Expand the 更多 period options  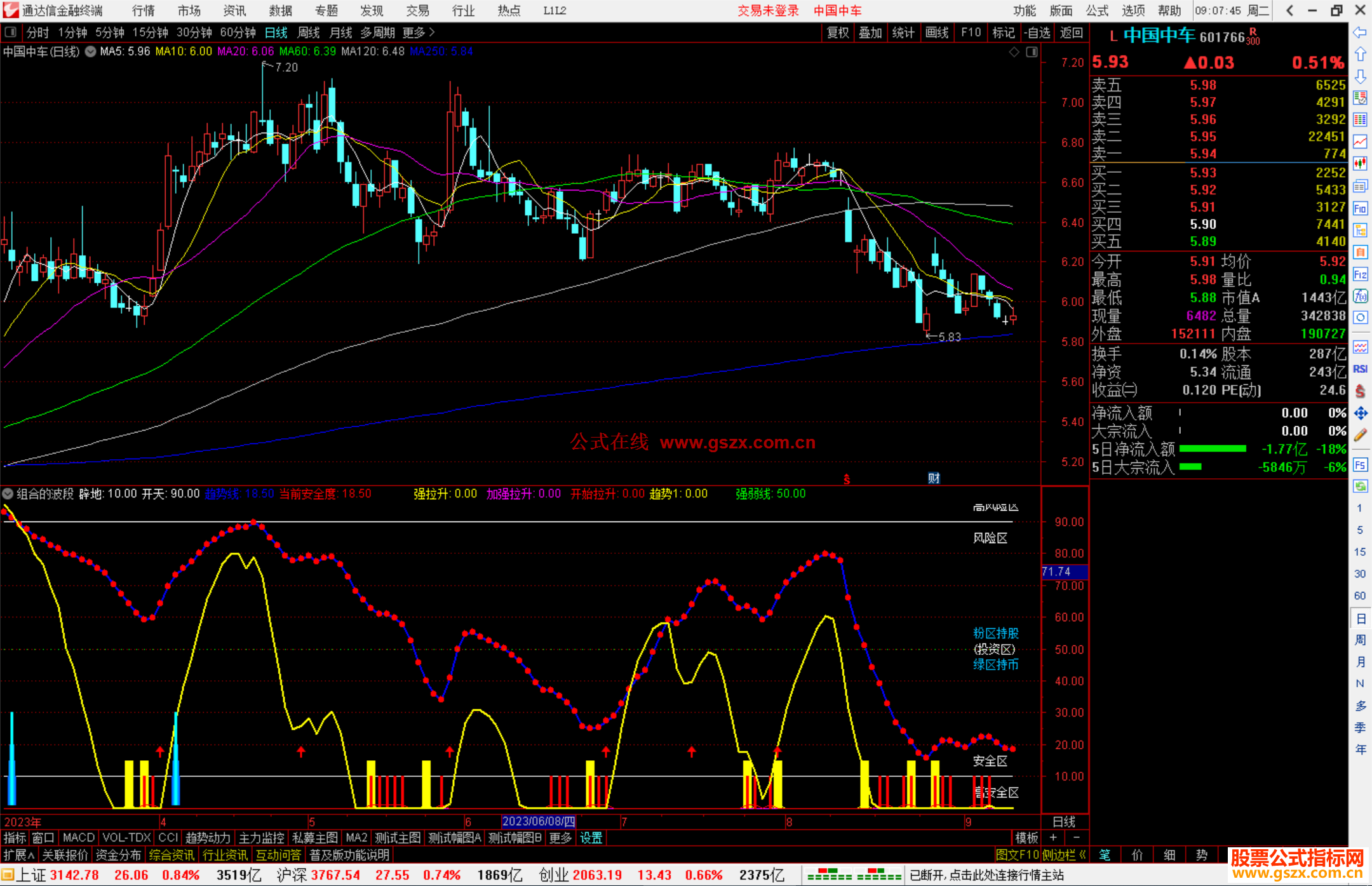click(x=418, y=32)
